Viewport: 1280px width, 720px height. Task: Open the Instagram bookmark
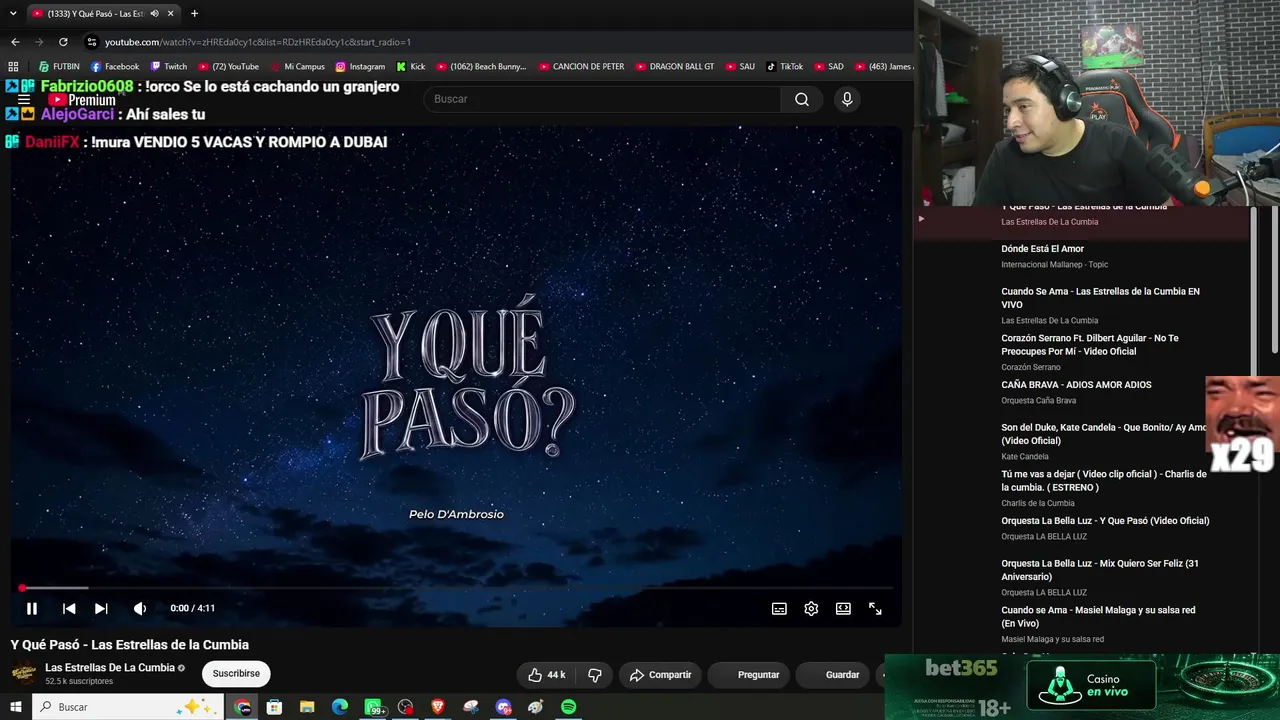click(x=360, y=67)
